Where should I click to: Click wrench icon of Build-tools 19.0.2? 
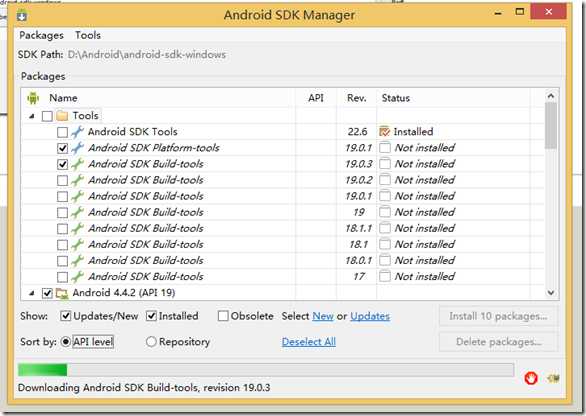point(77,180)
